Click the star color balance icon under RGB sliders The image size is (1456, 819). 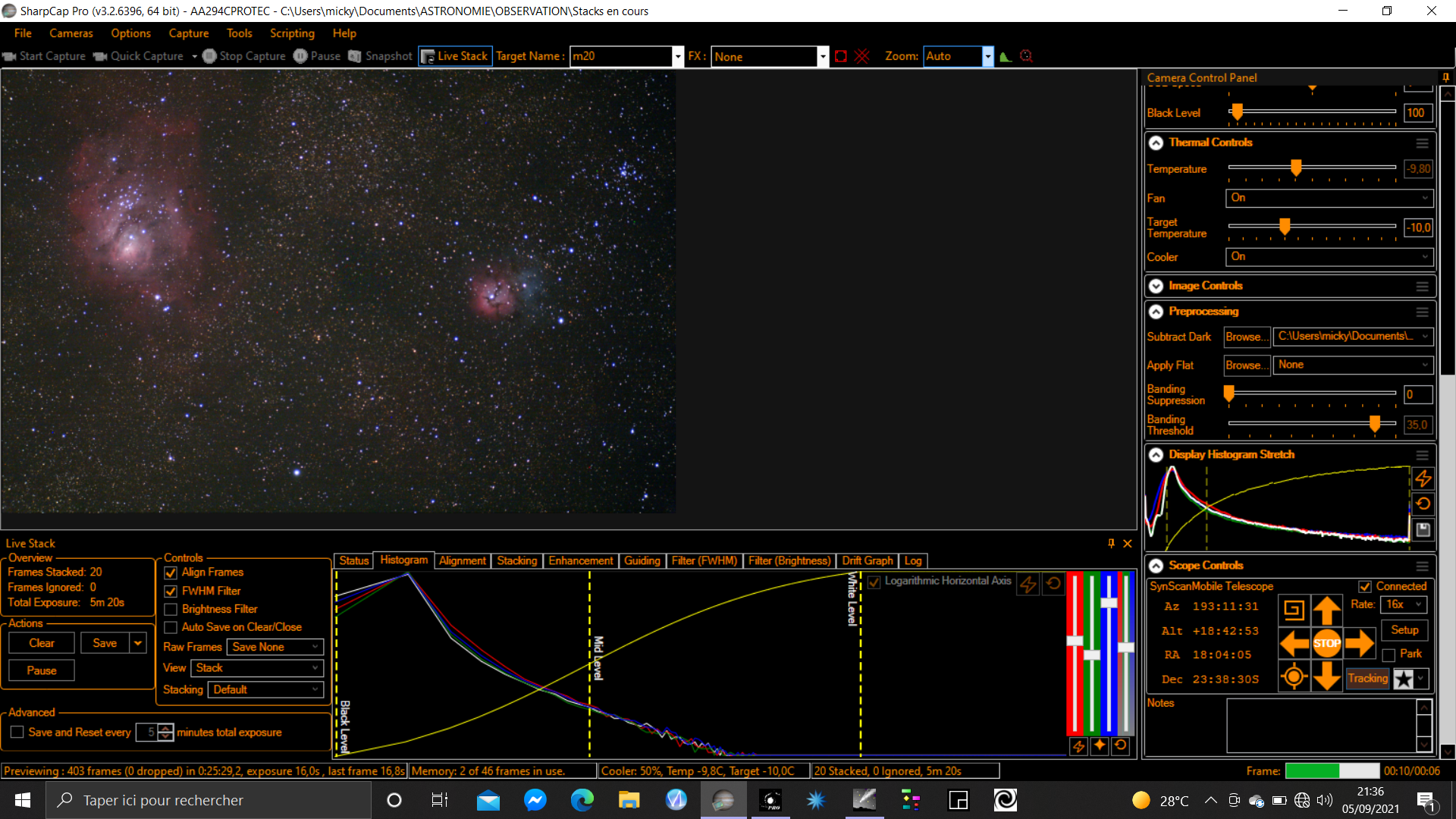click(x=1100, y=746)
